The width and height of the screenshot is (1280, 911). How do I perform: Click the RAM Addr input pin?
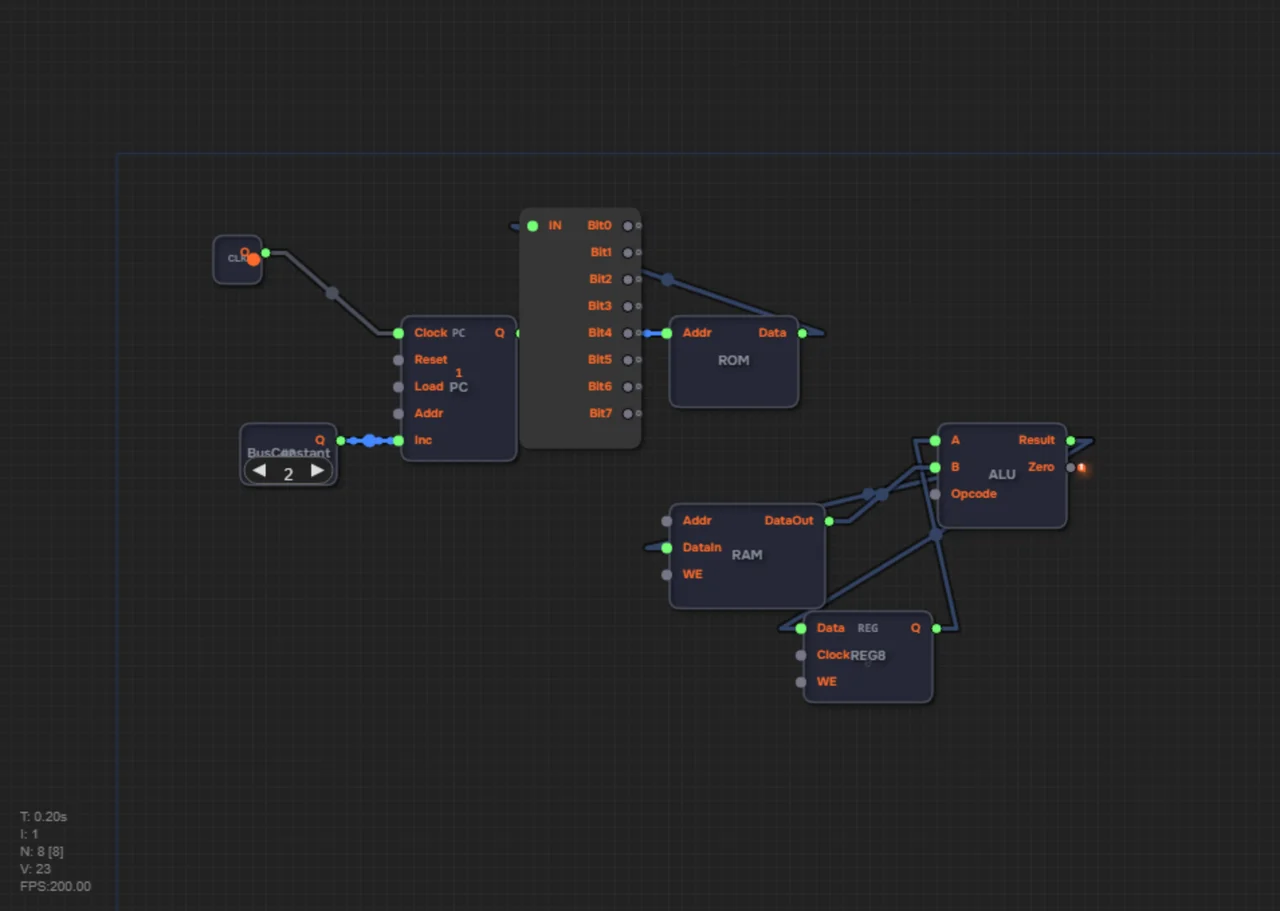point(667,521)
